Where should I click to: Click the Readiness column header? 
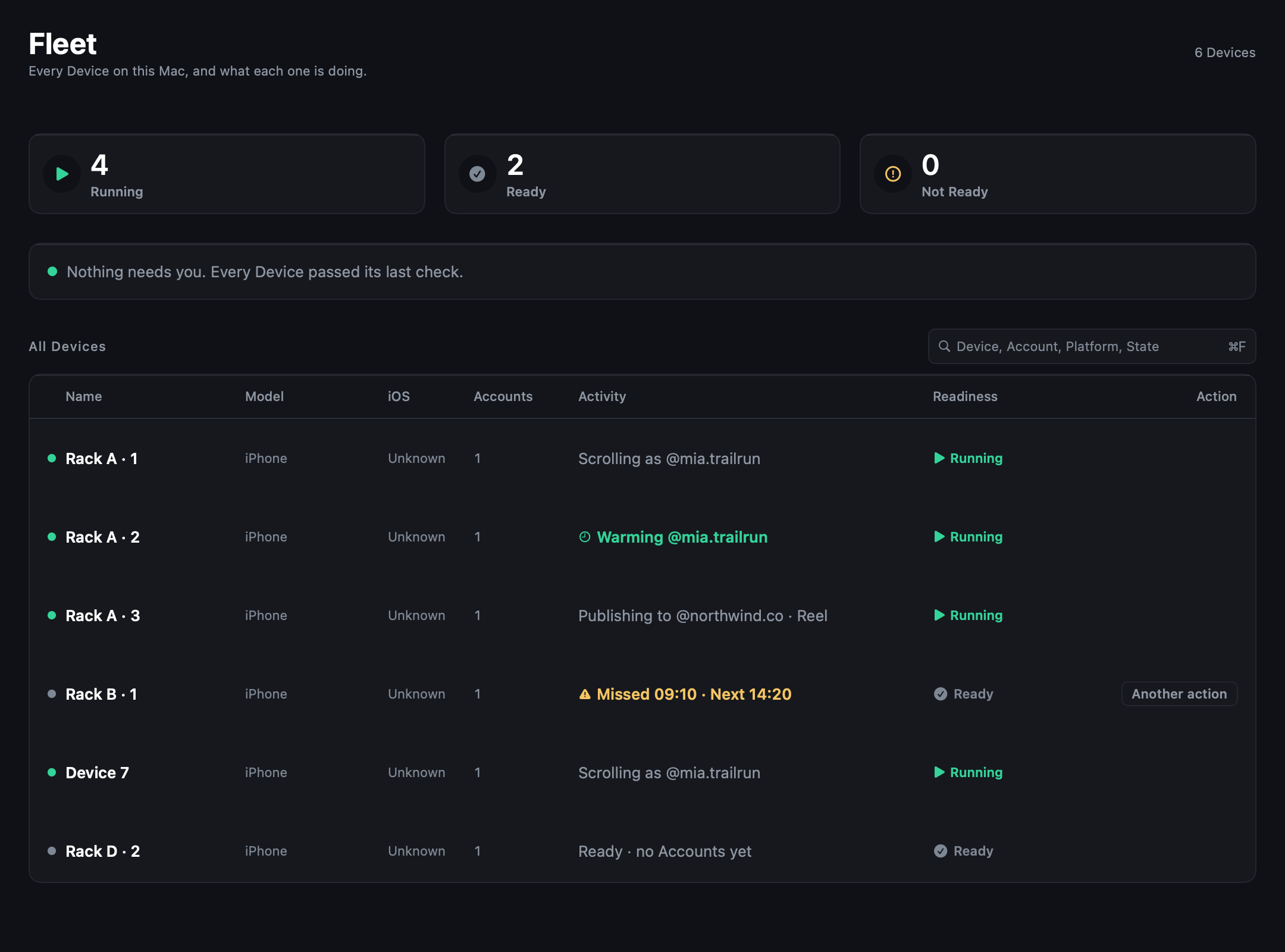pyautogui.click(x=965, y=396)
